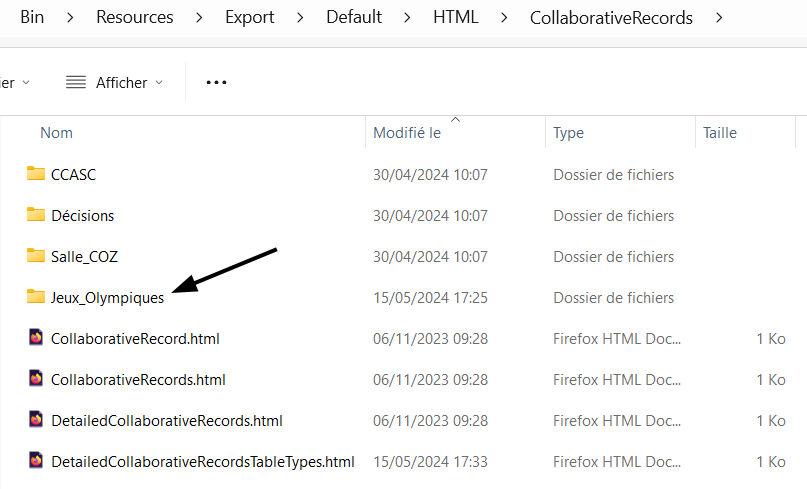Sort by the Modifié le column
Image resolution: width=807 pixels, height=489 pixels.
click(x=407, y=133)
